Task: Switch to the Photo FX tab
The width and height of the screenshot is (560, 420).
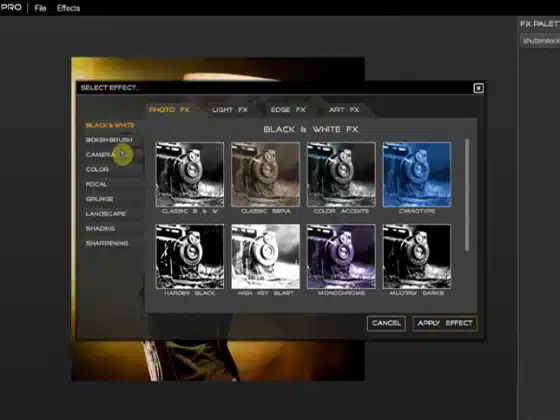Action: (169, 110)
